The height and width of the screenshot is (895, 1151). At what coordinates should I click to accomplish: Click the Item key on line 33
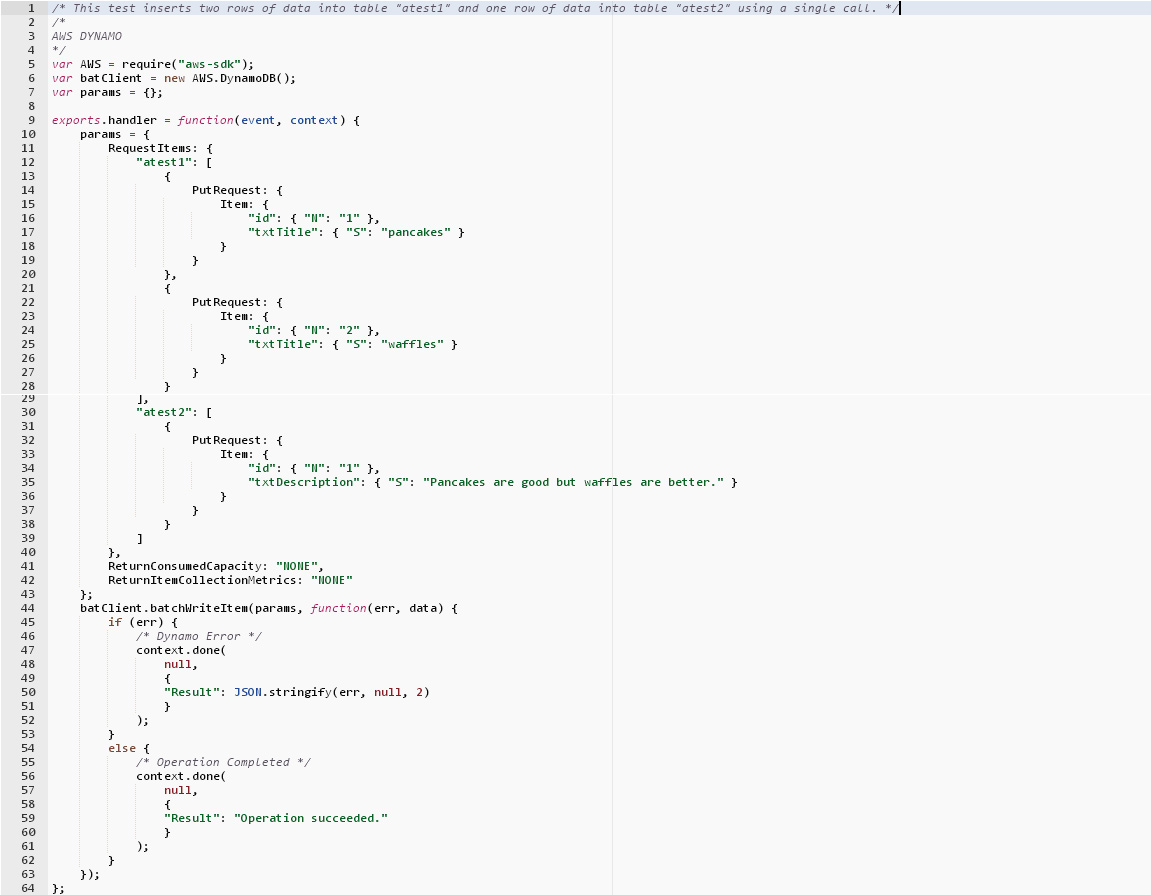click(234, 454)
